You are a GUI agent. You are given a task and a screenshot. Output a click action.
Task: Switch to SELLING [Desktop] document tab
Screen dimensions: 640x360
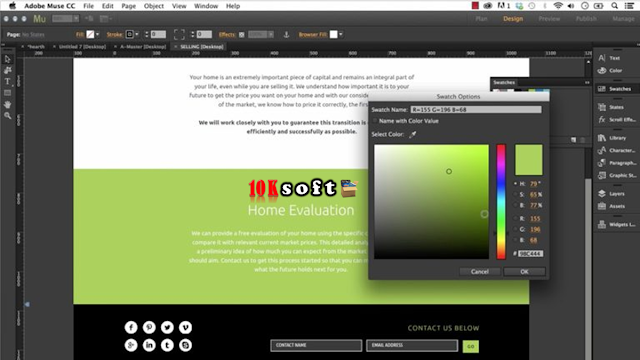tap(202, 47)
